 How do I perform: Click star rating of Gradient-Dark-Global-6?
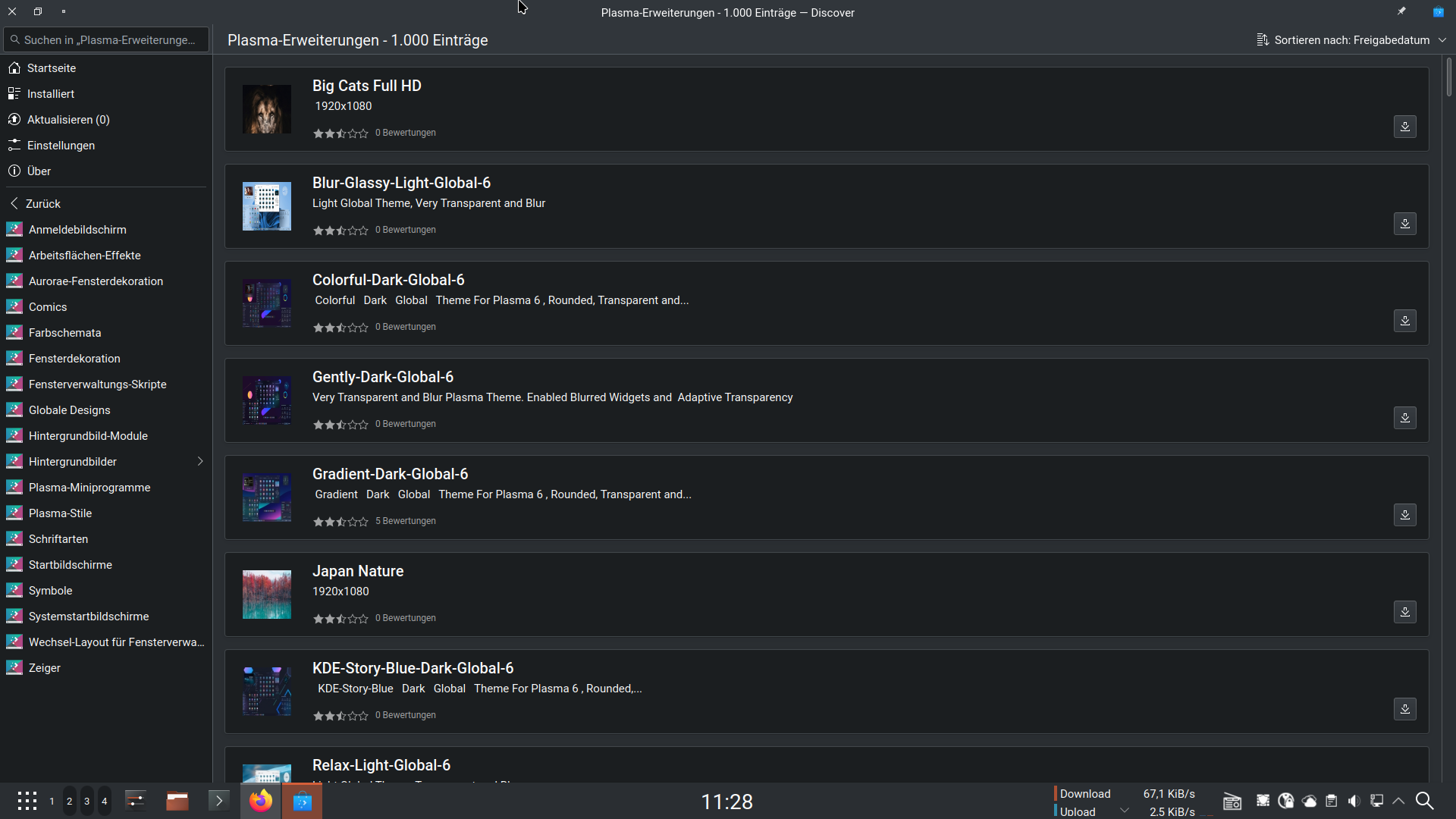point(340,522)
